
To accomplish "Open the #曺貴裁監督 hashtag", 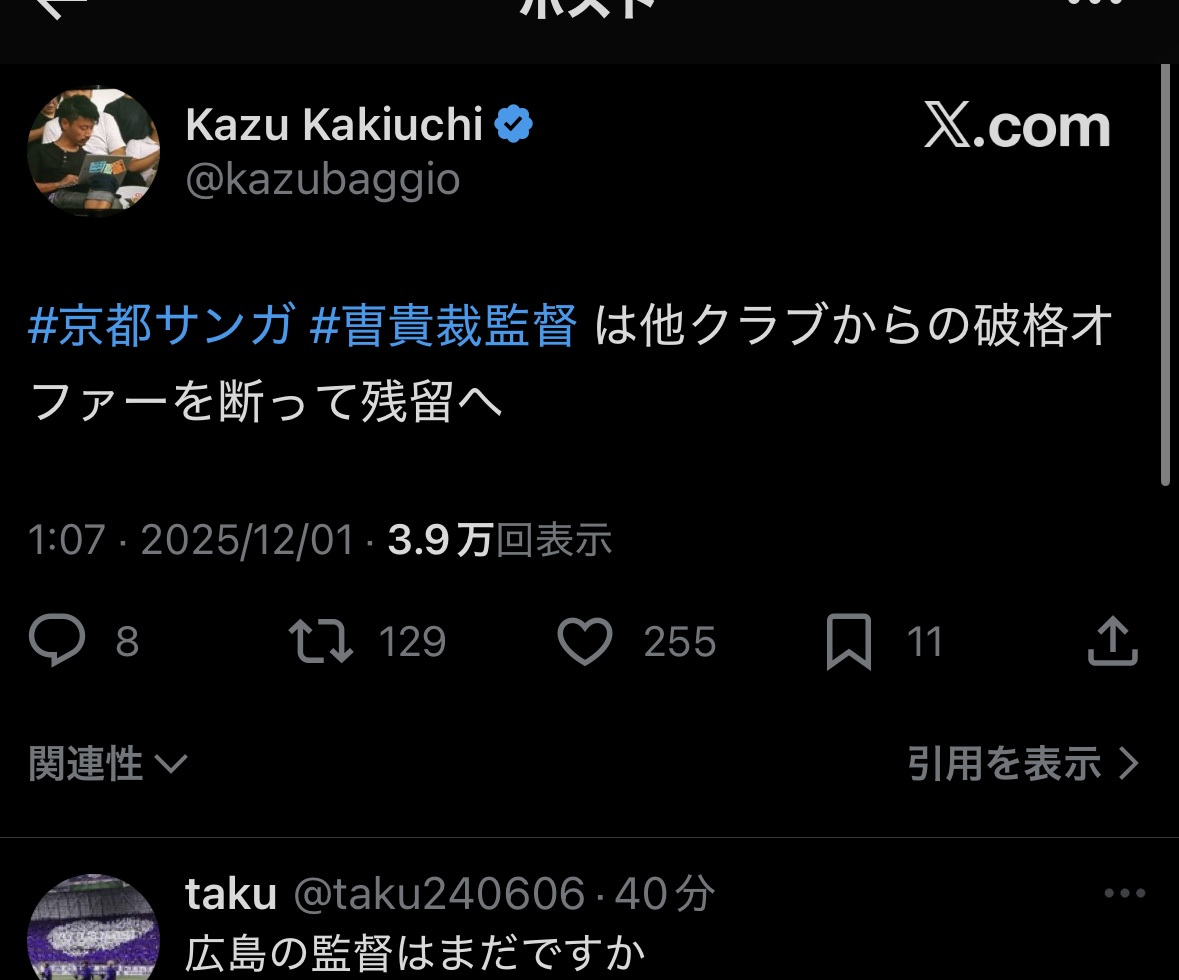I will [x=443, y=325].
